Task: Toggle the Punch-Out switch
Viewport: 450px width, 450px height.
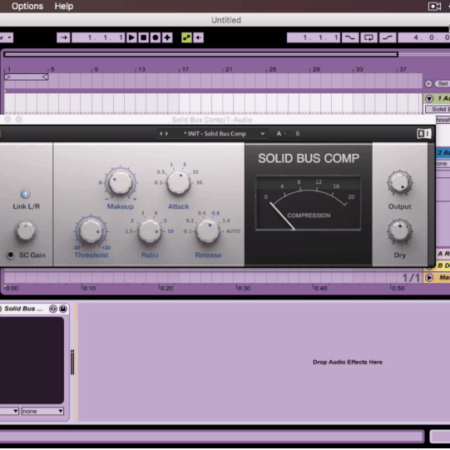Action: click(x=387, y=38)
